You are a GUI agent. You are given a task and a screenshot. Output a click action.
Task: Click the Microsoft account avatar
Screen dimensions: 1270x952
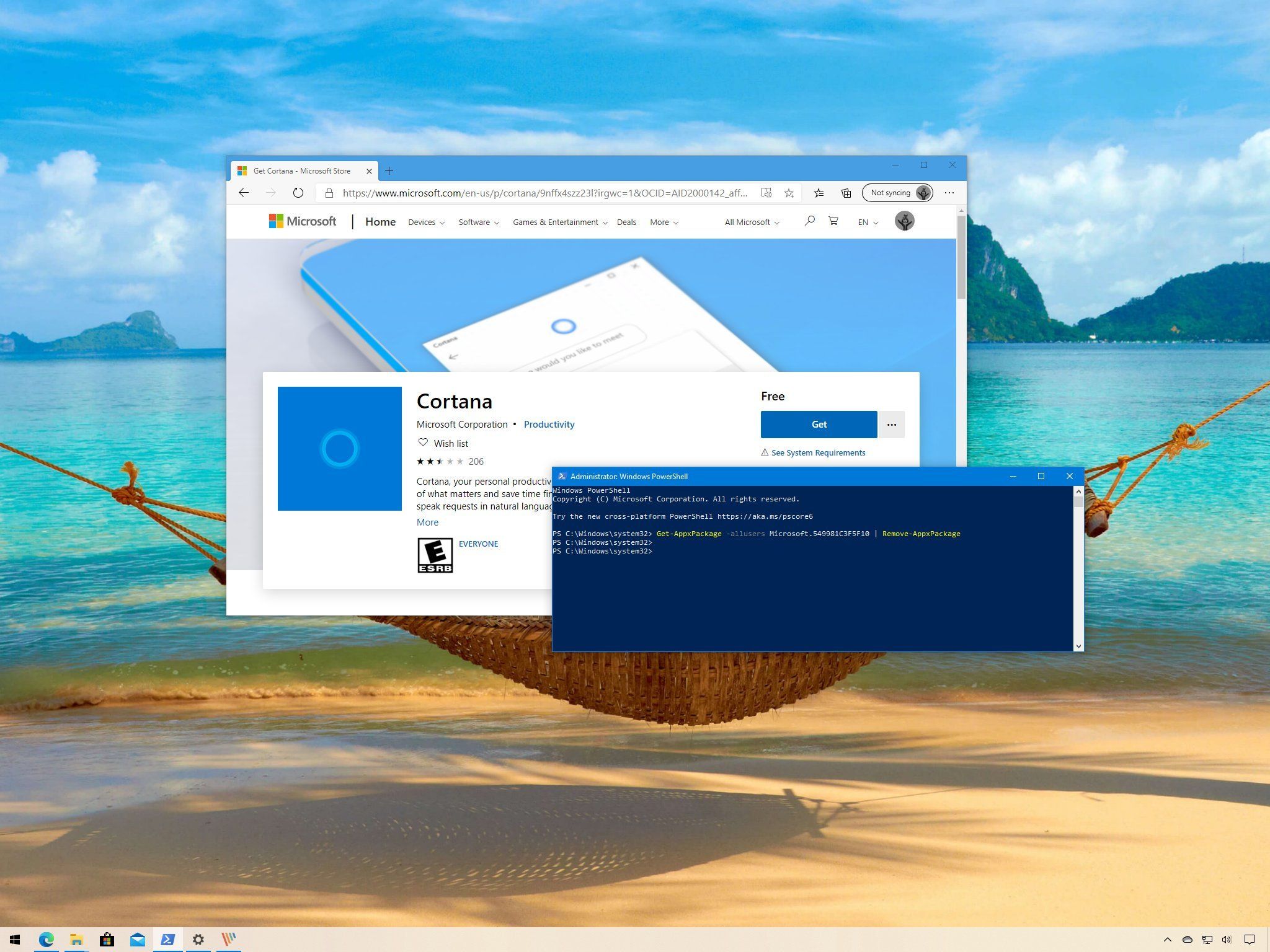point(905,221)
